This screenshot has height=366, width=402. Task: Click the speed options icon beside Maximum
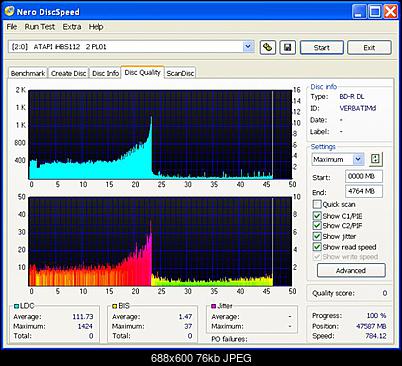(x=376, y=159)
